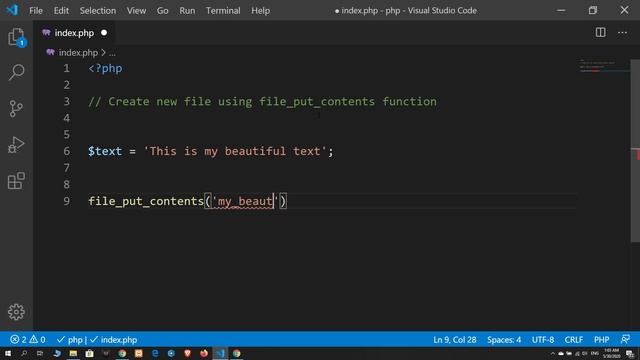Open the Windows notification center icon
The width and height of the screenshot is (640, 360).
(x=630, y=353)
